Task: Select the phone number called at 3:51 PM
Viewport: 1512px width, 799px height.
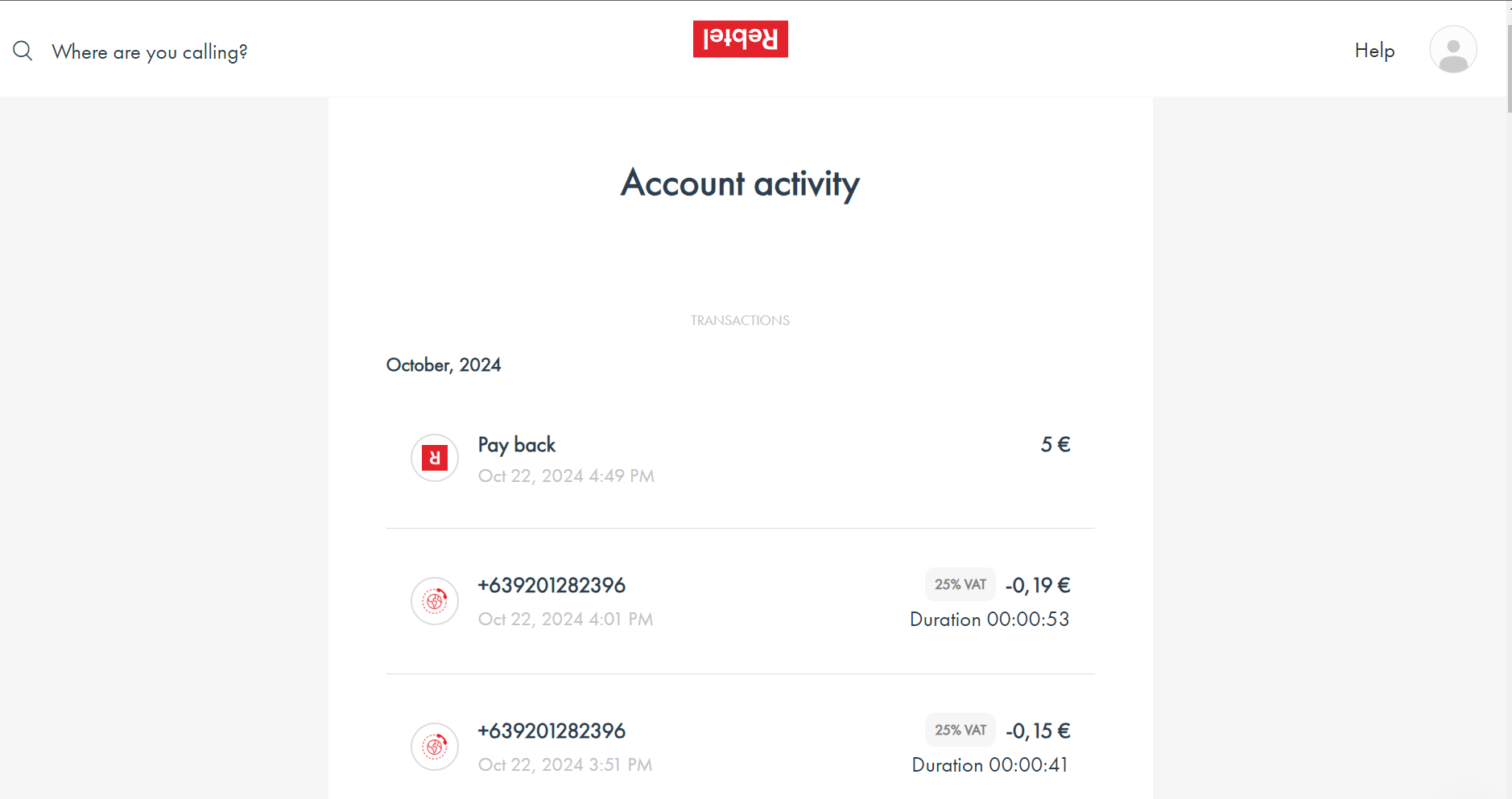Action: tap(552, 731)
